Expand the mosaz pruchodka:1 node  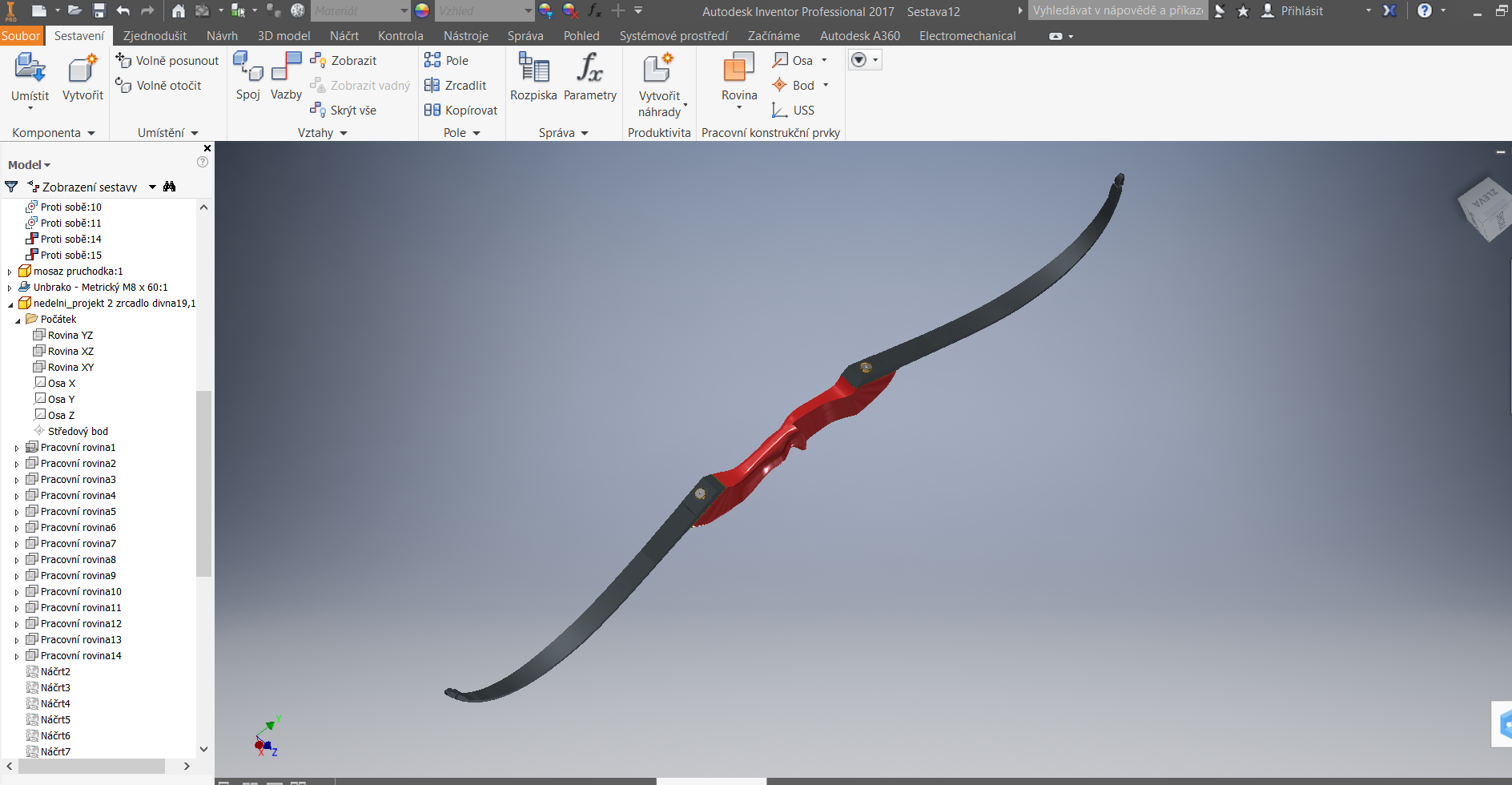point(10,272)
